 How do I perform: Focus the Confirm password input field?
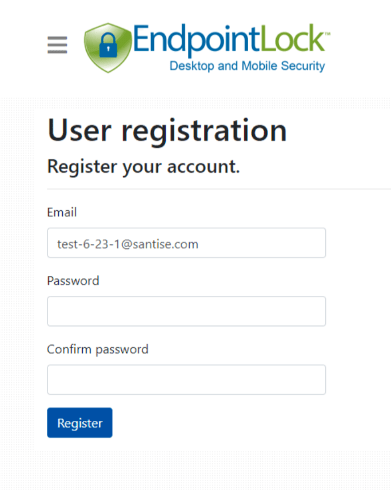pyautogui.click(x=186, y=380)
